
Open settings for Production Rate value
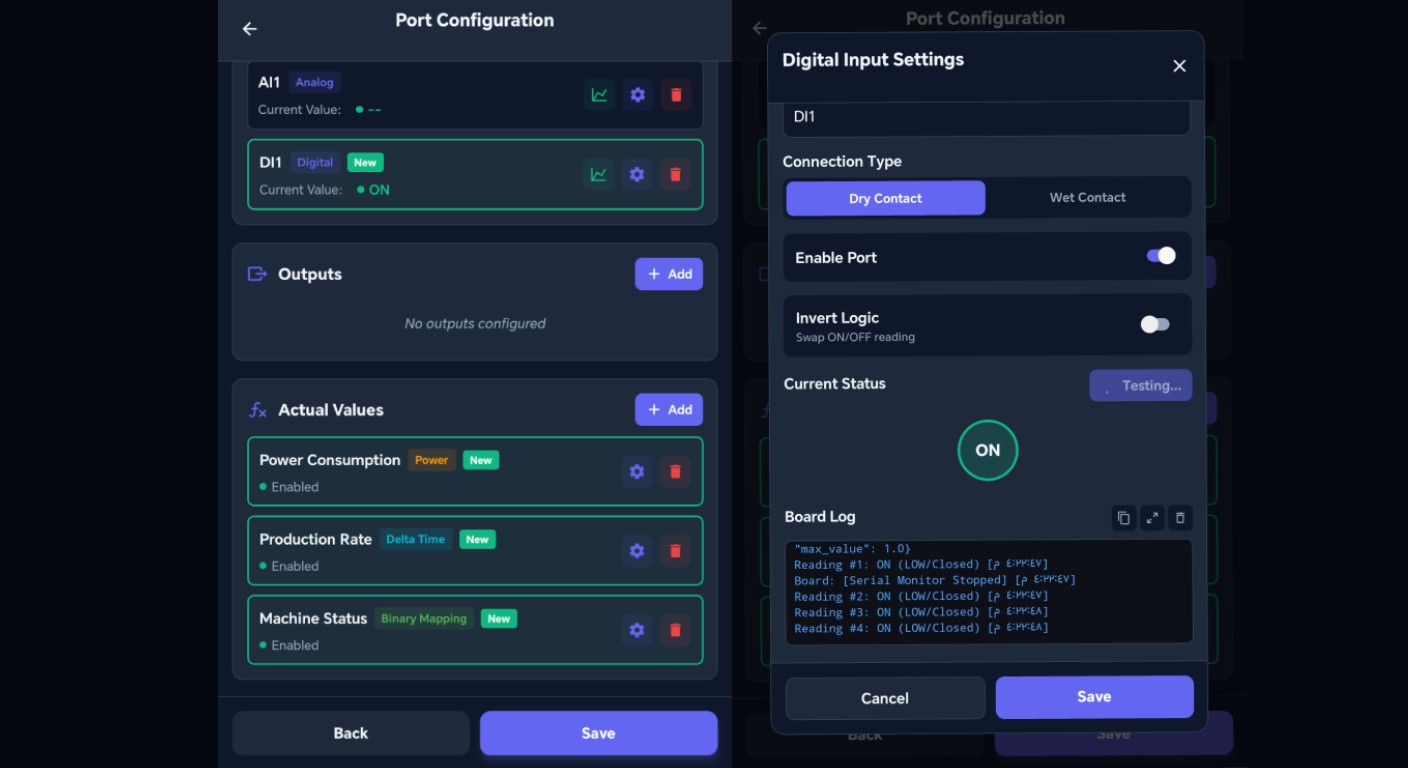[x=637, y=551]
